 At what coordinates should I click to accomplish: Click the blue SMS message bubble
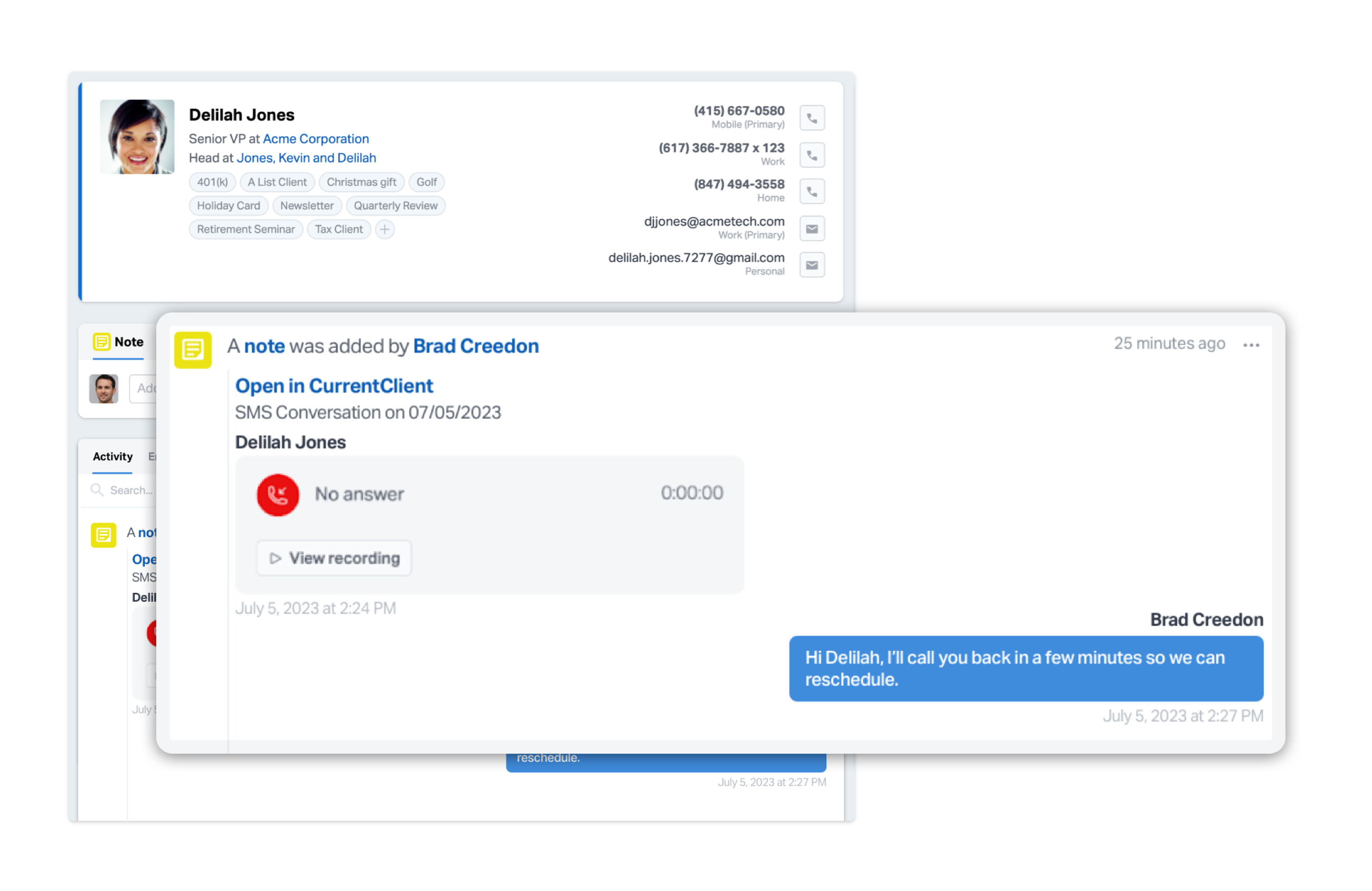(1026, 669)
